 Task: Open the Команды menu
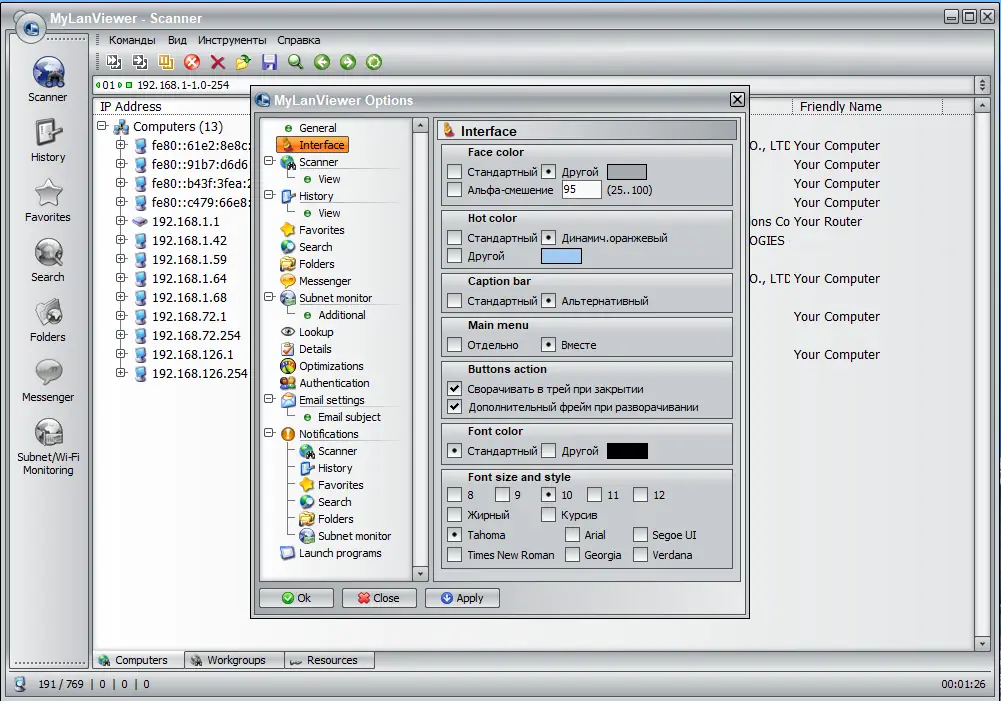[x=132, y=40]
